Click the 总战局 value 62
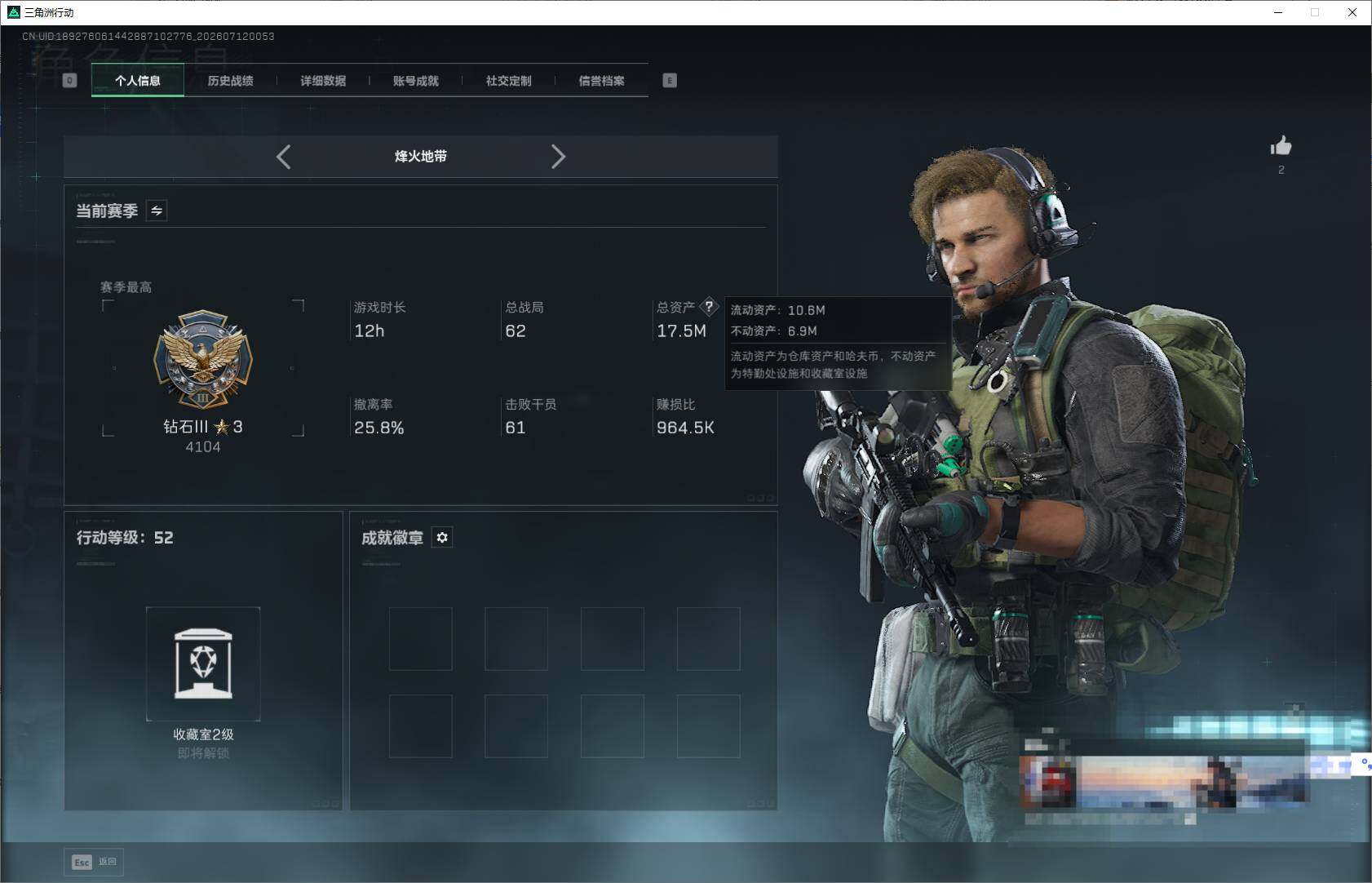The height and width of the screenshot is (883, 1372). 516,331
